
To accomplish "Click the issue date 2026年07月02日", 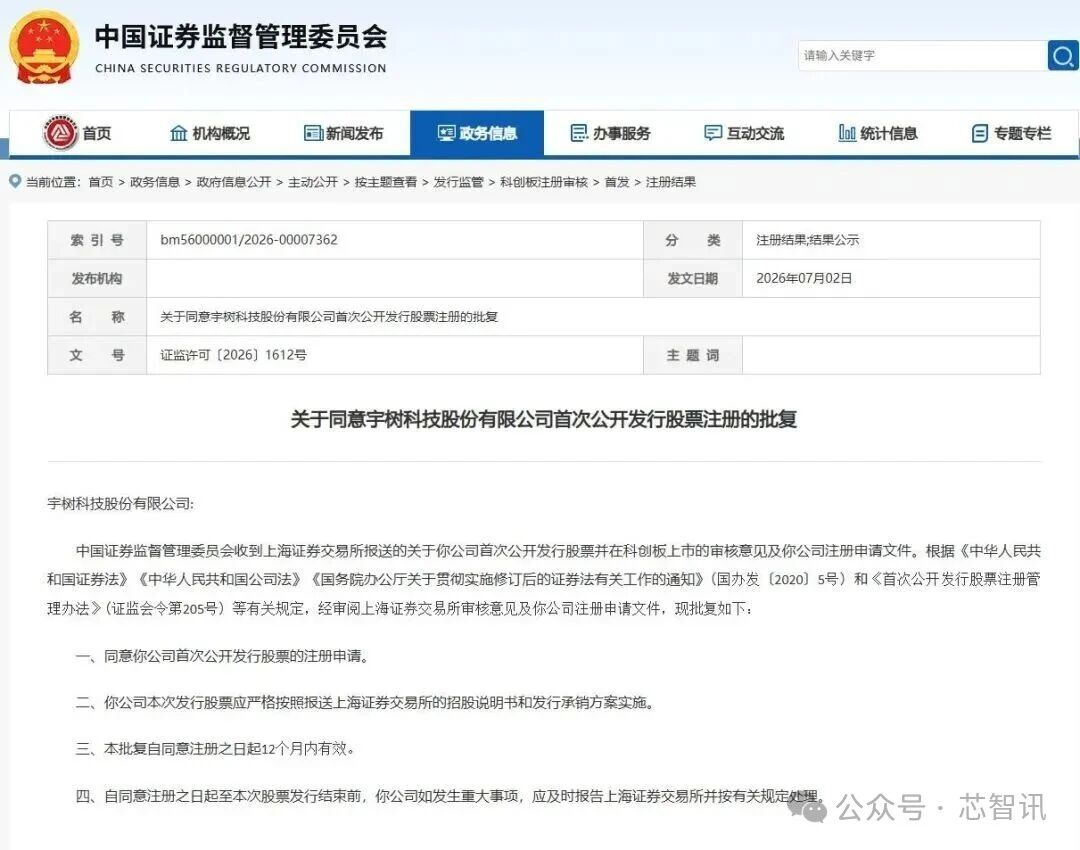I will (804, 278).
